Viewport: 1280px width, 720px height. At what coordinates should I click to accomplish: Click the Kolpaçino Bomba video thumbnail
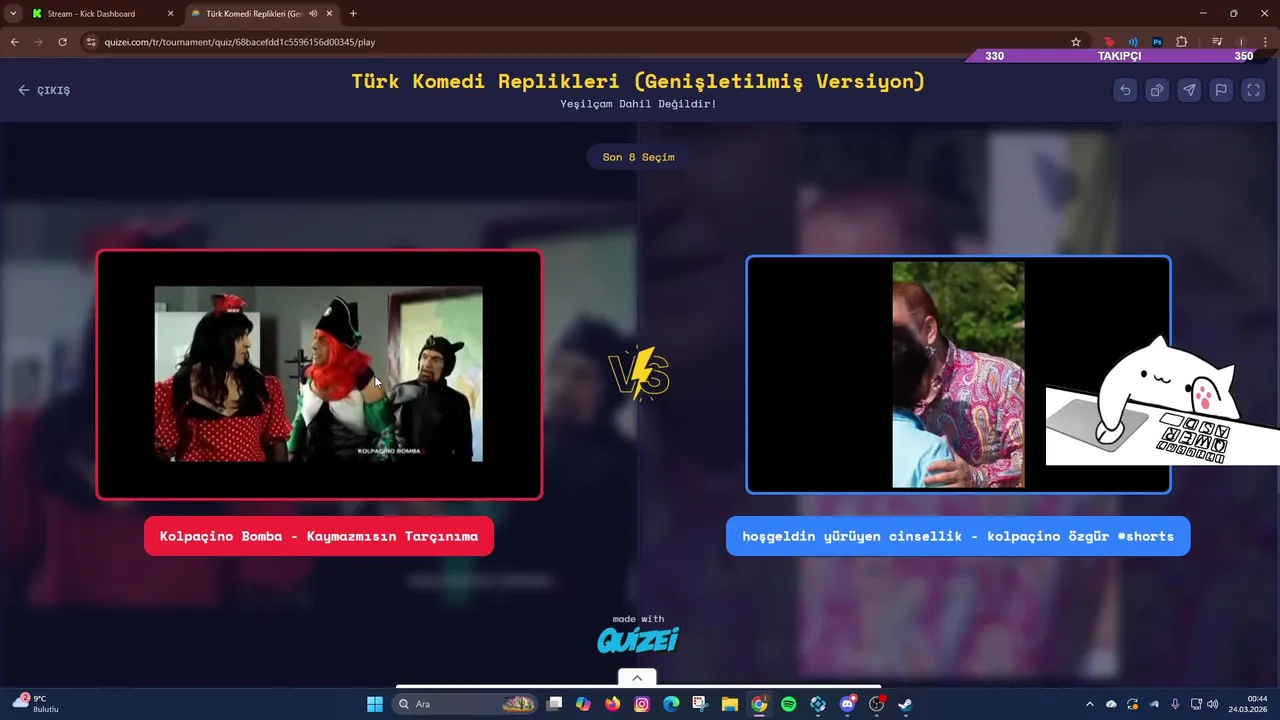pyautogui.click(x=319, y=375)
